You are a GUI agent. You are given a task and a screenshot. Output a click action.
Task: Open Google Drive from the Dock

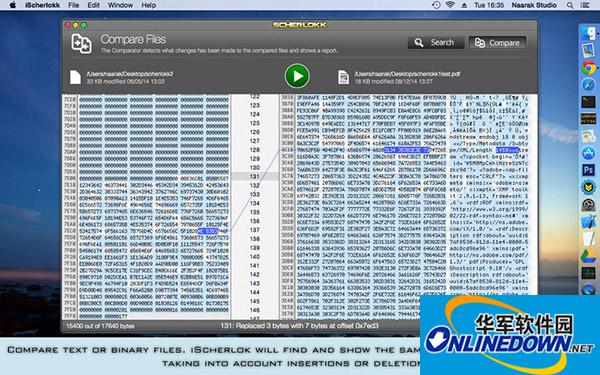pyautogui.click(x=588, y=256)
